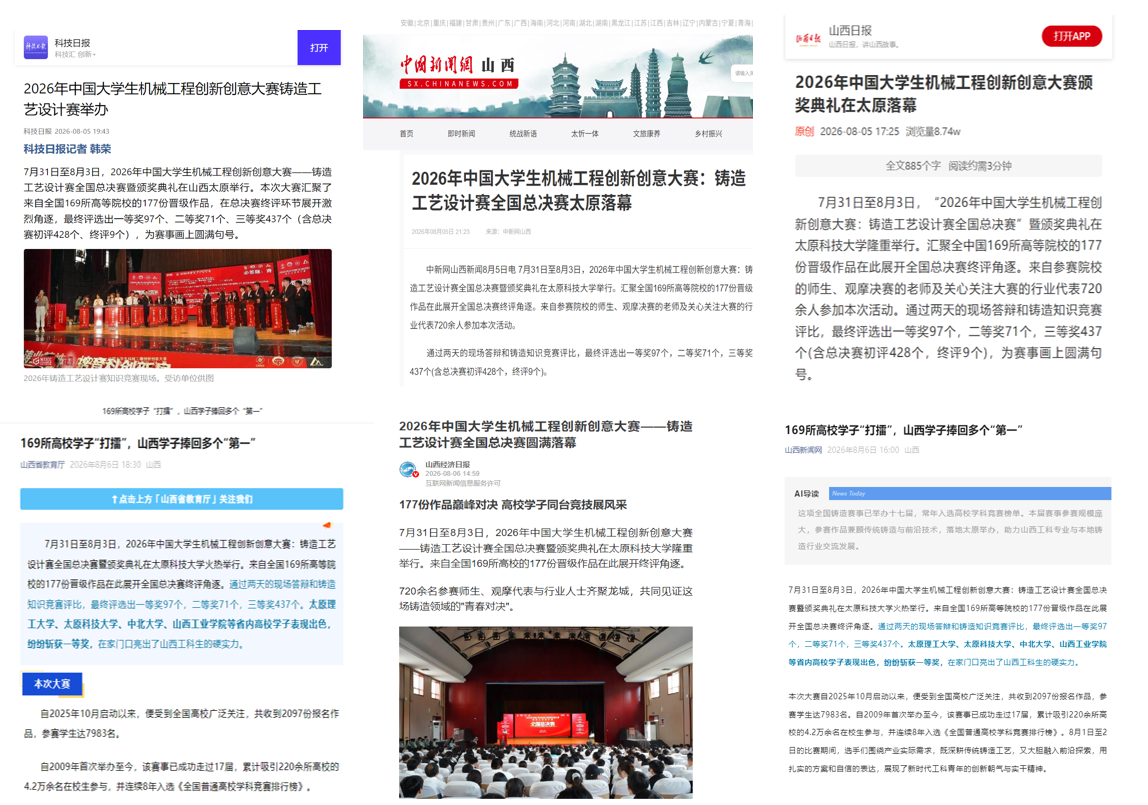Click the 科技日报 purple app logo
The height and width of the screenshot is (805, 1148).
click(36, 48)
